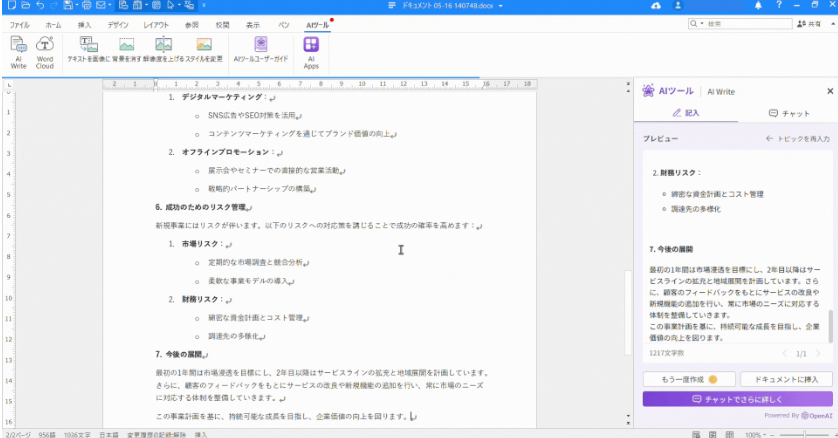Click the テキストを画像に tool
Viewport: 838px width, 438px height.
pyautogui.click(x=88, y=50)
